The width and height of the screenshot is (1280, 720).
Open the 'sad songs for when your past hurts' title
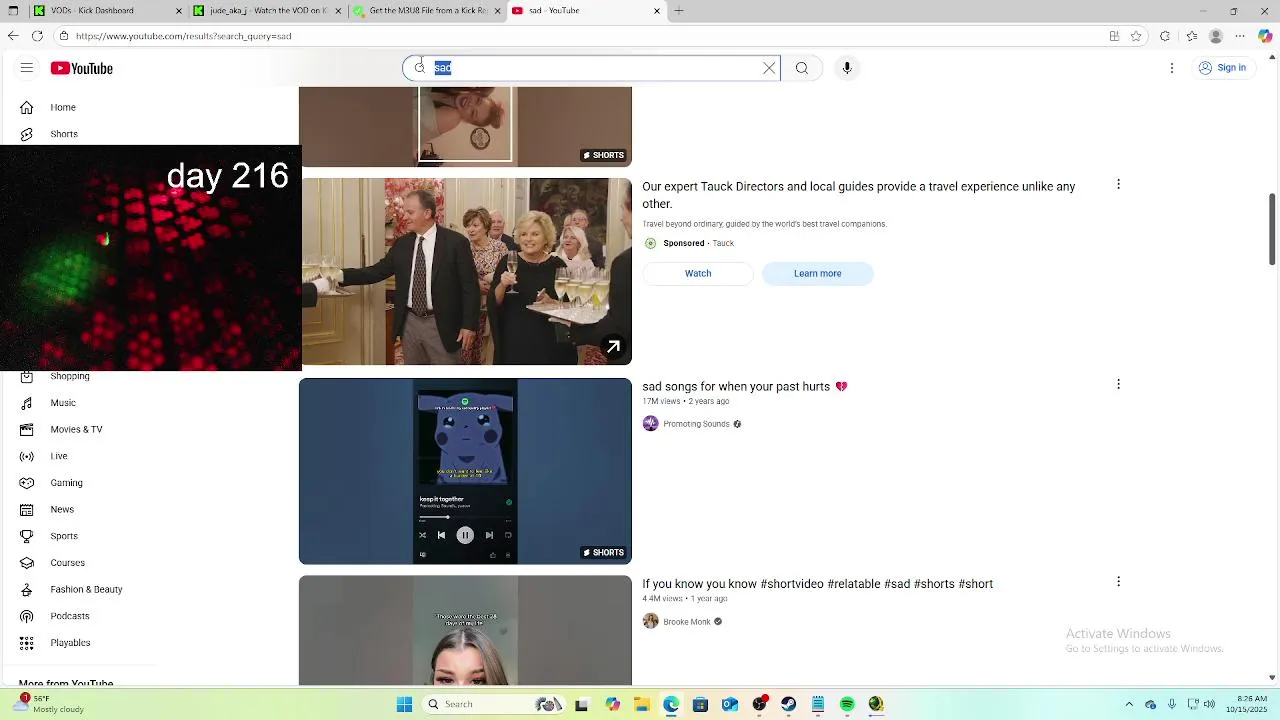(x=744, y=387)
